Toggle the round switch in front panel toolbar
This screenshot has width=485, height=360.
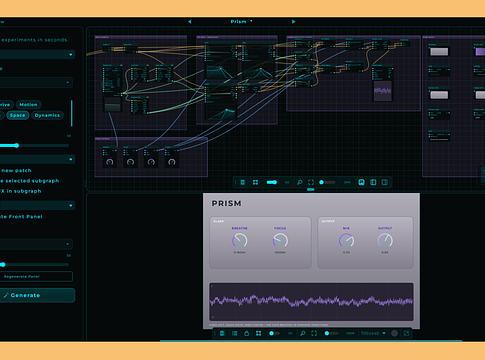pos(274,333)
